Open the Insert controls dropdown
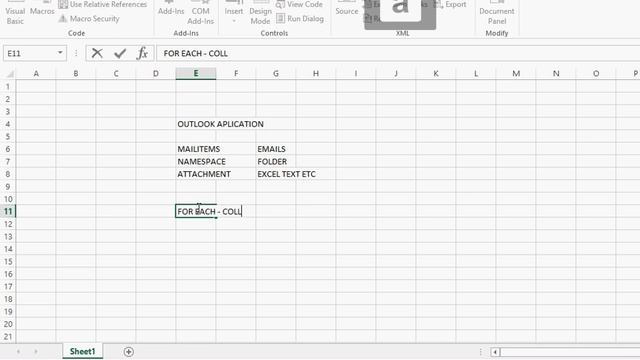640x360 pixels. pos(234,13)
